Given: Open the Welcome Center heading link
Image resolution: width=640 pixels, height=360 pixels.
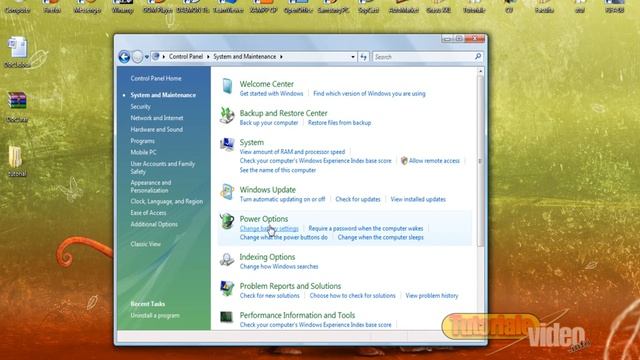Looking at the screenshot, I should [x=267, y=84].
